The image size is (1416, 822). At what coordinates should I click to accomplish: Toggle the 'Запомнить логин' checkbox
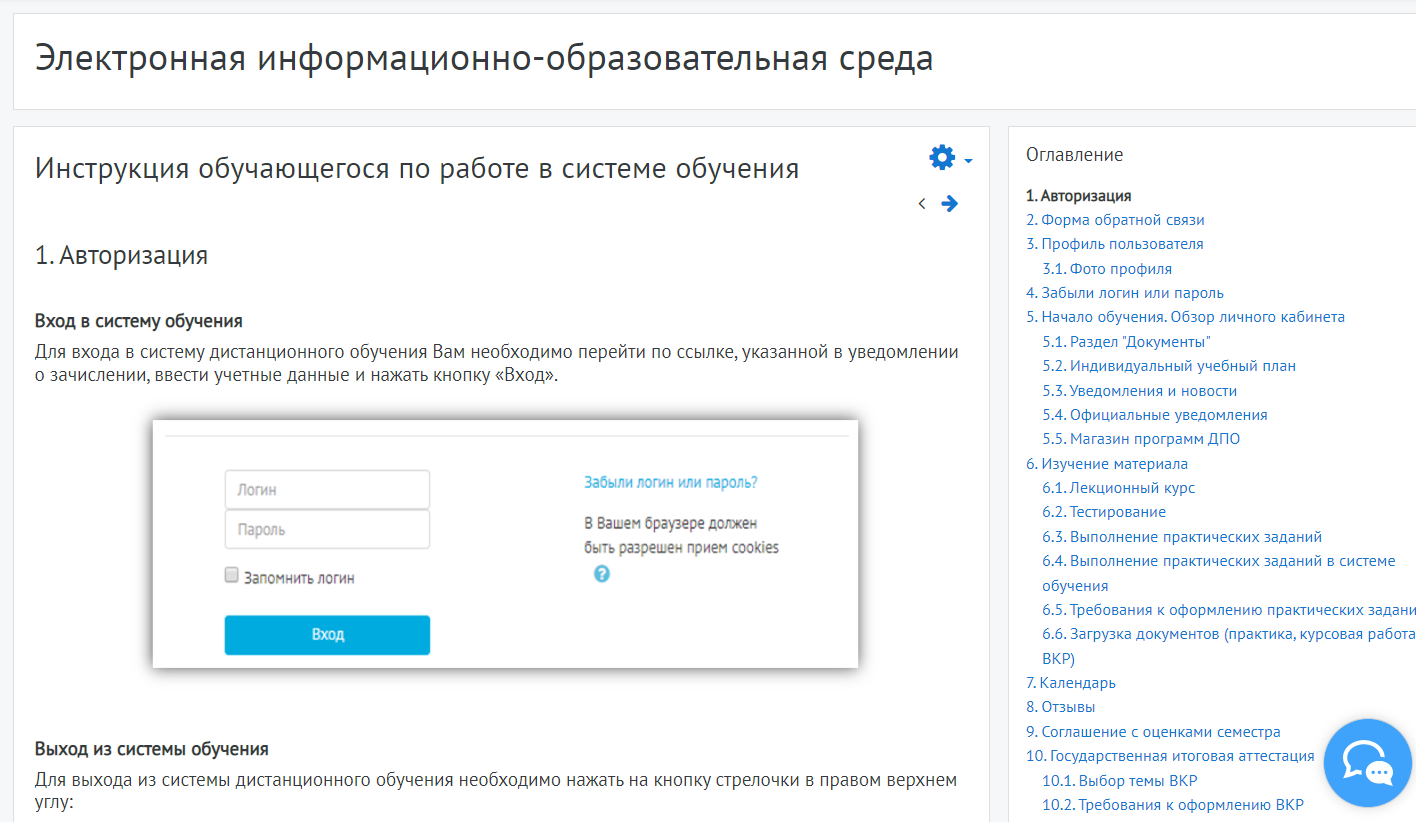tap(232, 575)
